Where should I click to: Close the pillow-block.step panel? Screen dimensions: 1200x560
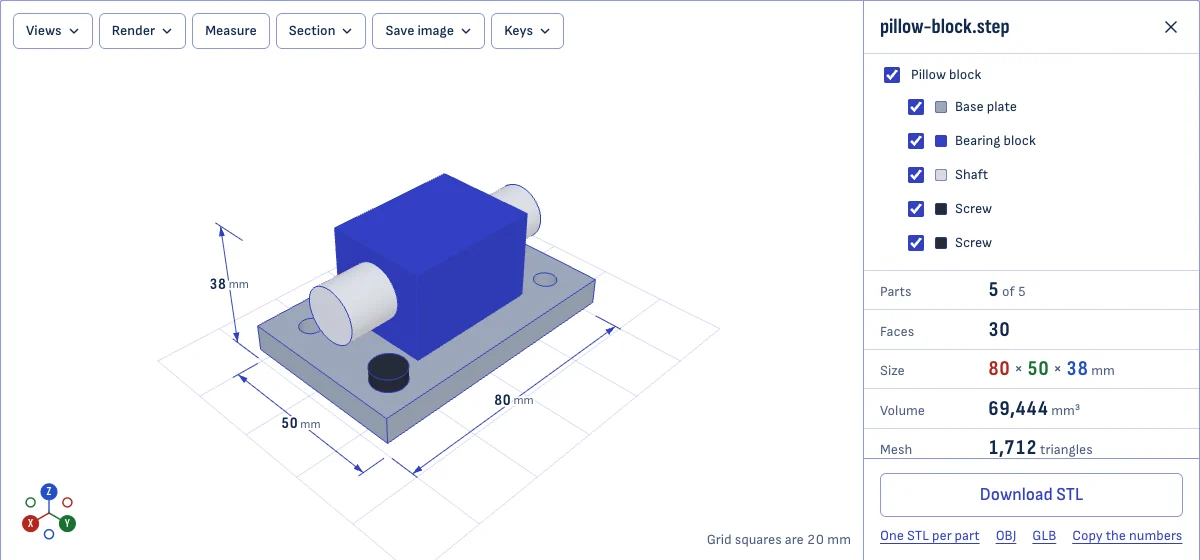point(1171,27)
